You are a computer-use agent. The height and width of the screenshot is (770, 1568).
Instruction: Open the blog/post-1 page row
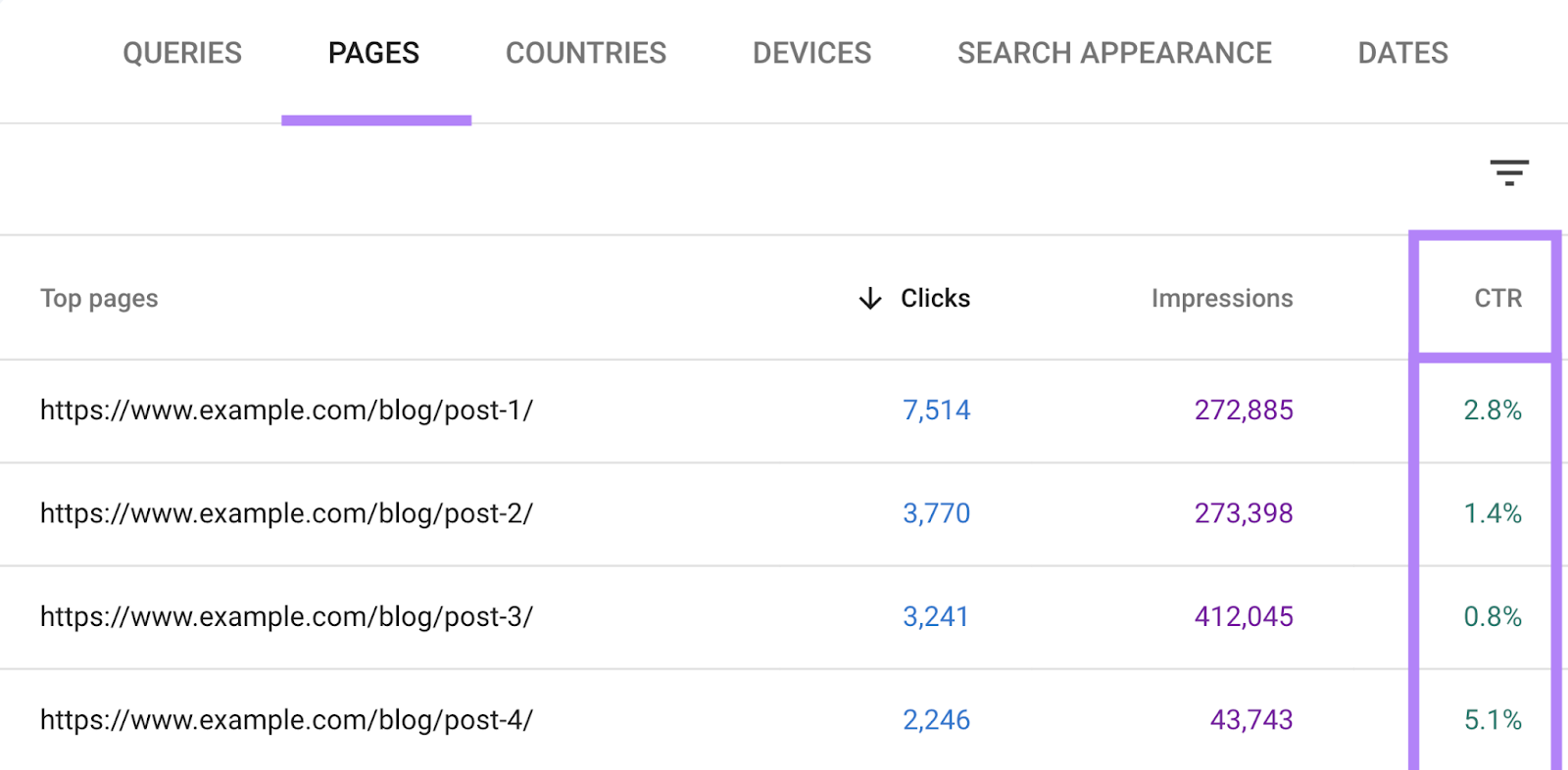click(286, 410)
